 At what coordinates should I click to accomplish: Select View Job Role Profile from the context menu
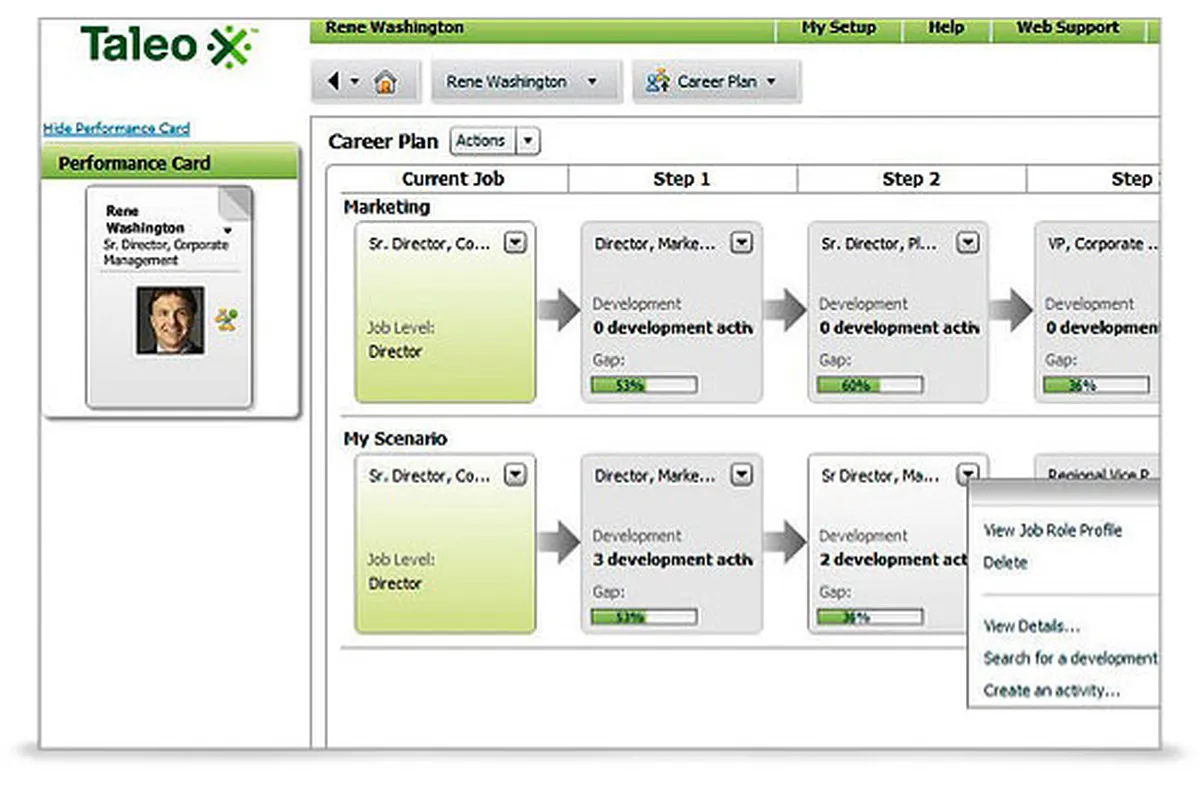(x=1053, y=530)
